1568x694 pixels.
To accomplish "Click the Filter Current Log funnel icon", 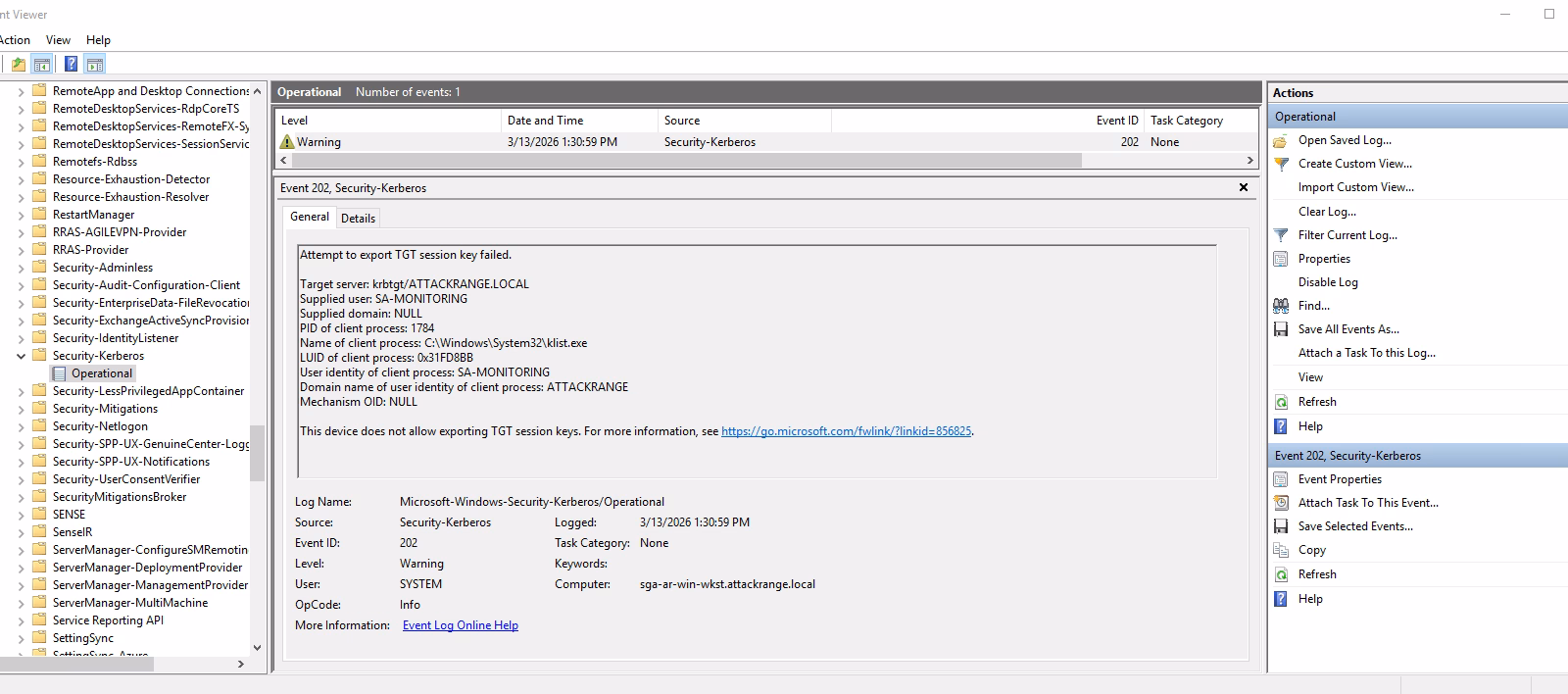I will [1280, 235].
